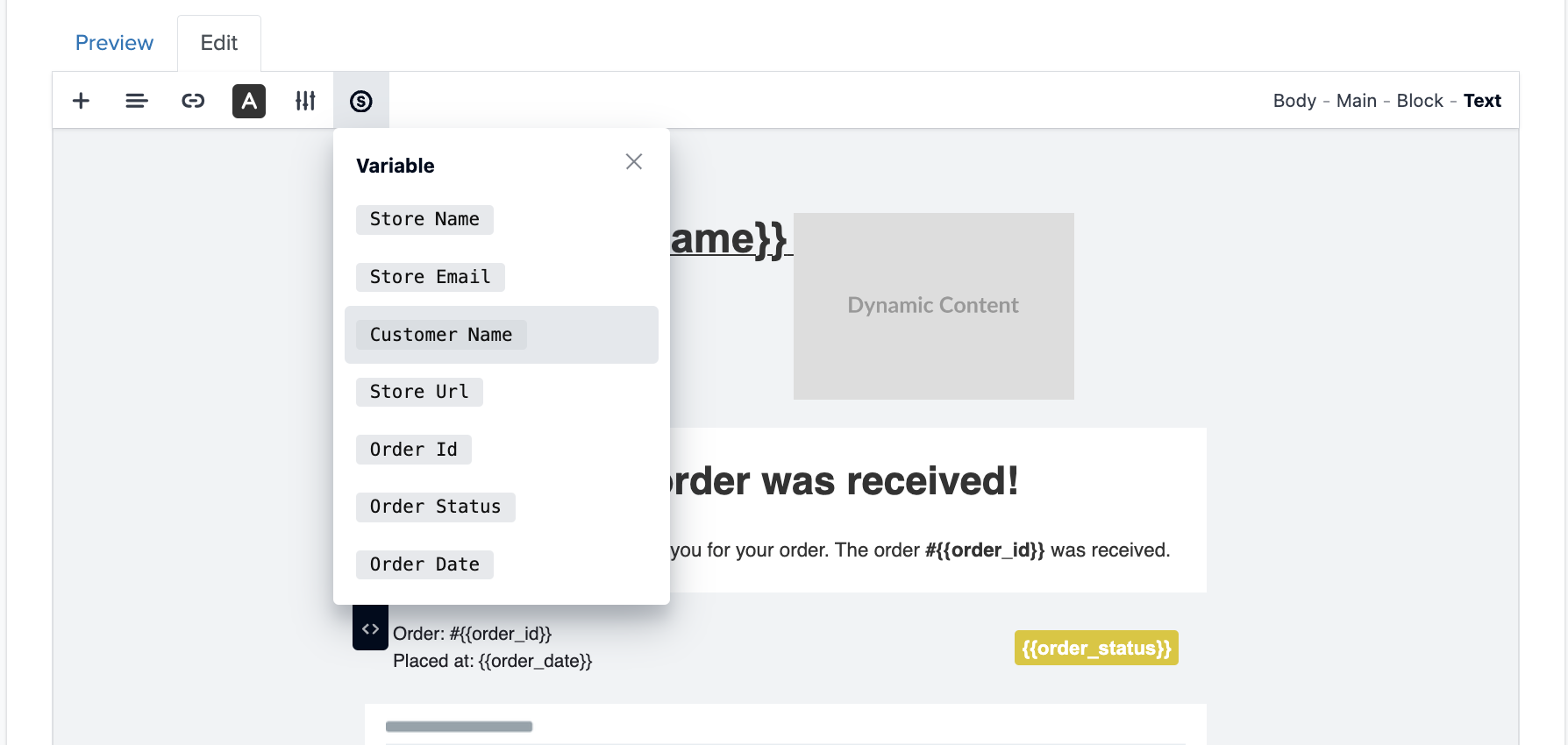Select the text style 'A' icon
The height and width of the screenshot is (745, 1568).
coord(249,101)
